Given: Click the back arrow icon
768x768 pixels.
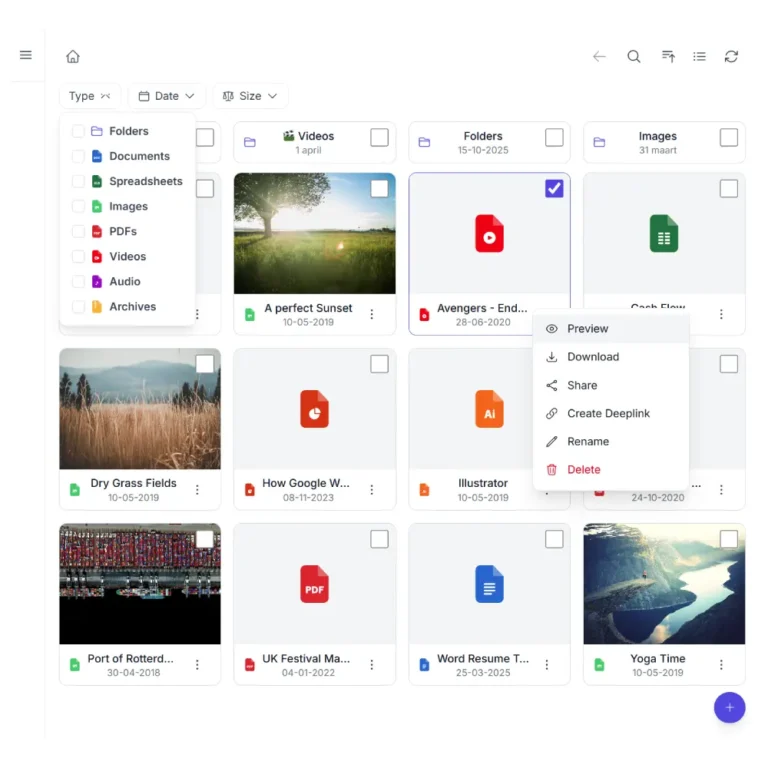Looking at the screenshot, I should click(599, 56).
